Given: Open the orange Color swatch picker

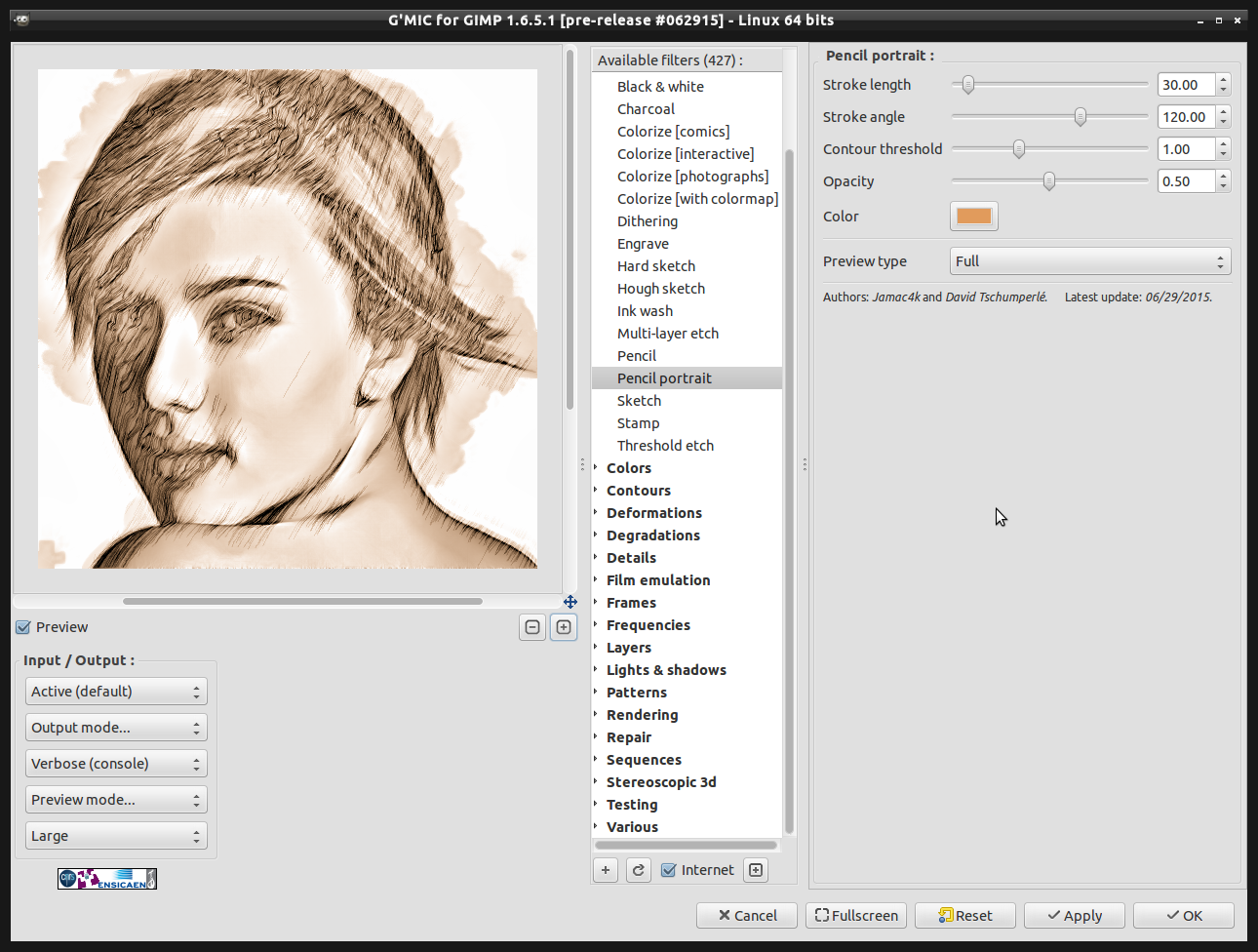Looking at the screenshot, I should click(x=974, y=217).
